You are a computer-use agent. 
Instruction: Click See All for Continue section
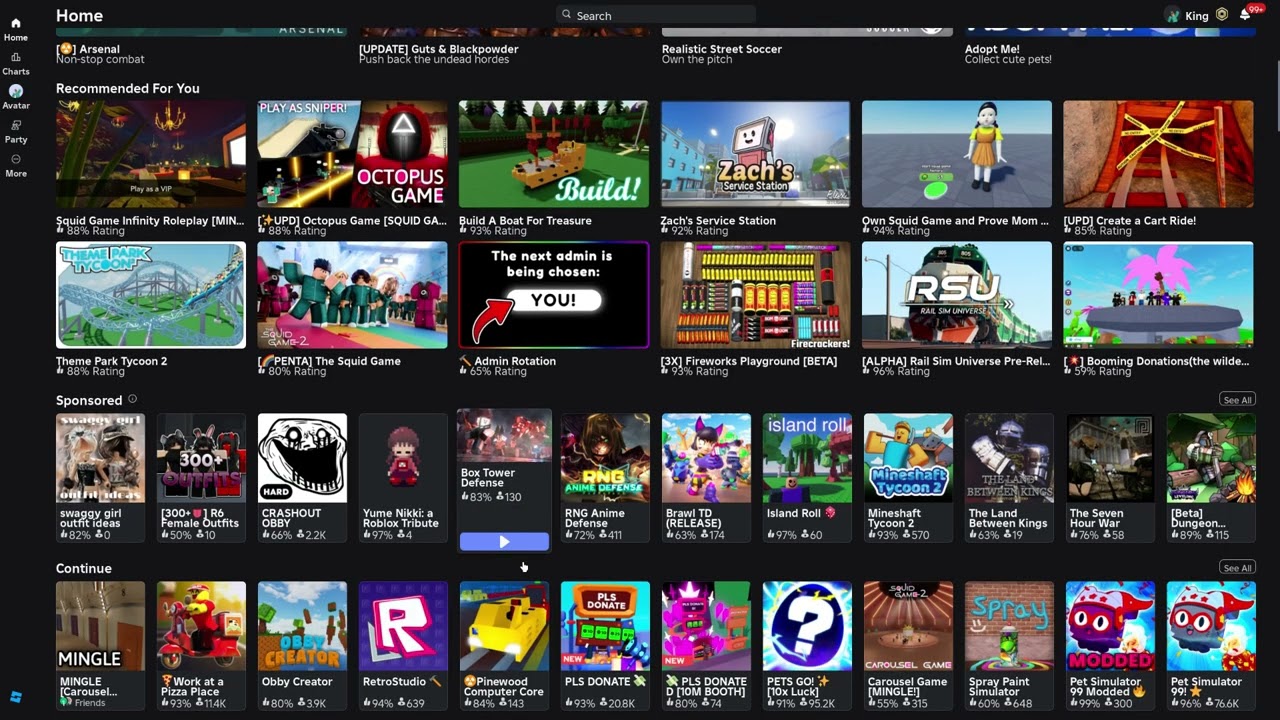point(1237,567)
